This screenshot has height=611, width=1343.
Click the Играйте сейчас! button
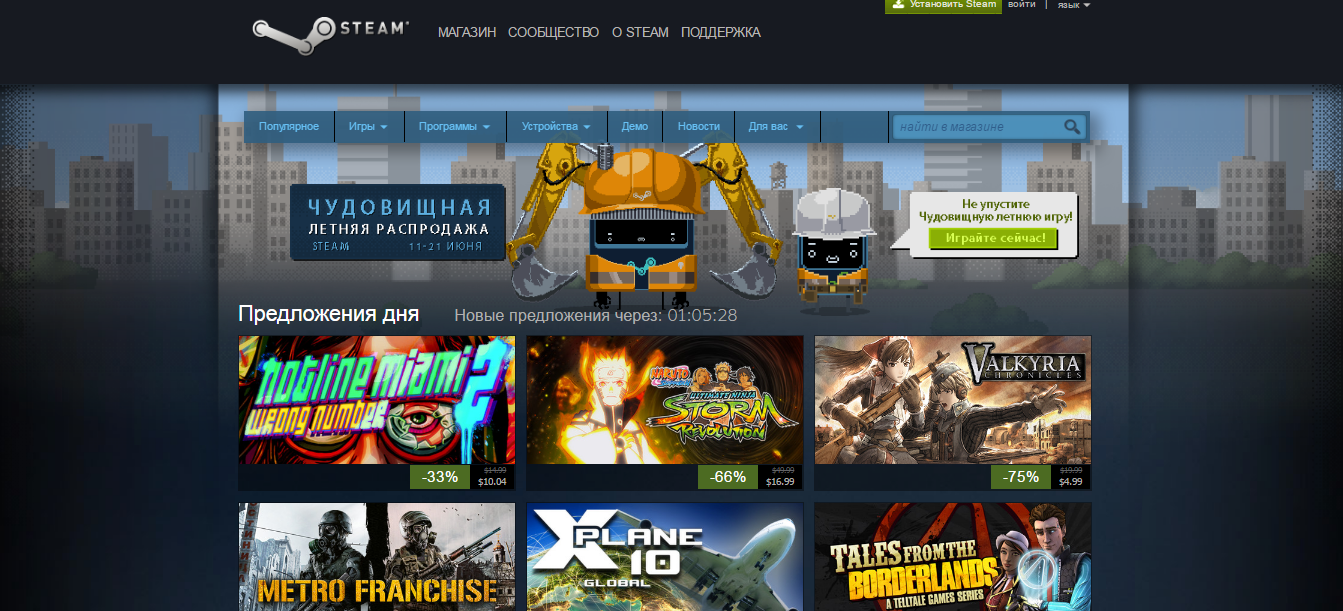coord(992,238)
